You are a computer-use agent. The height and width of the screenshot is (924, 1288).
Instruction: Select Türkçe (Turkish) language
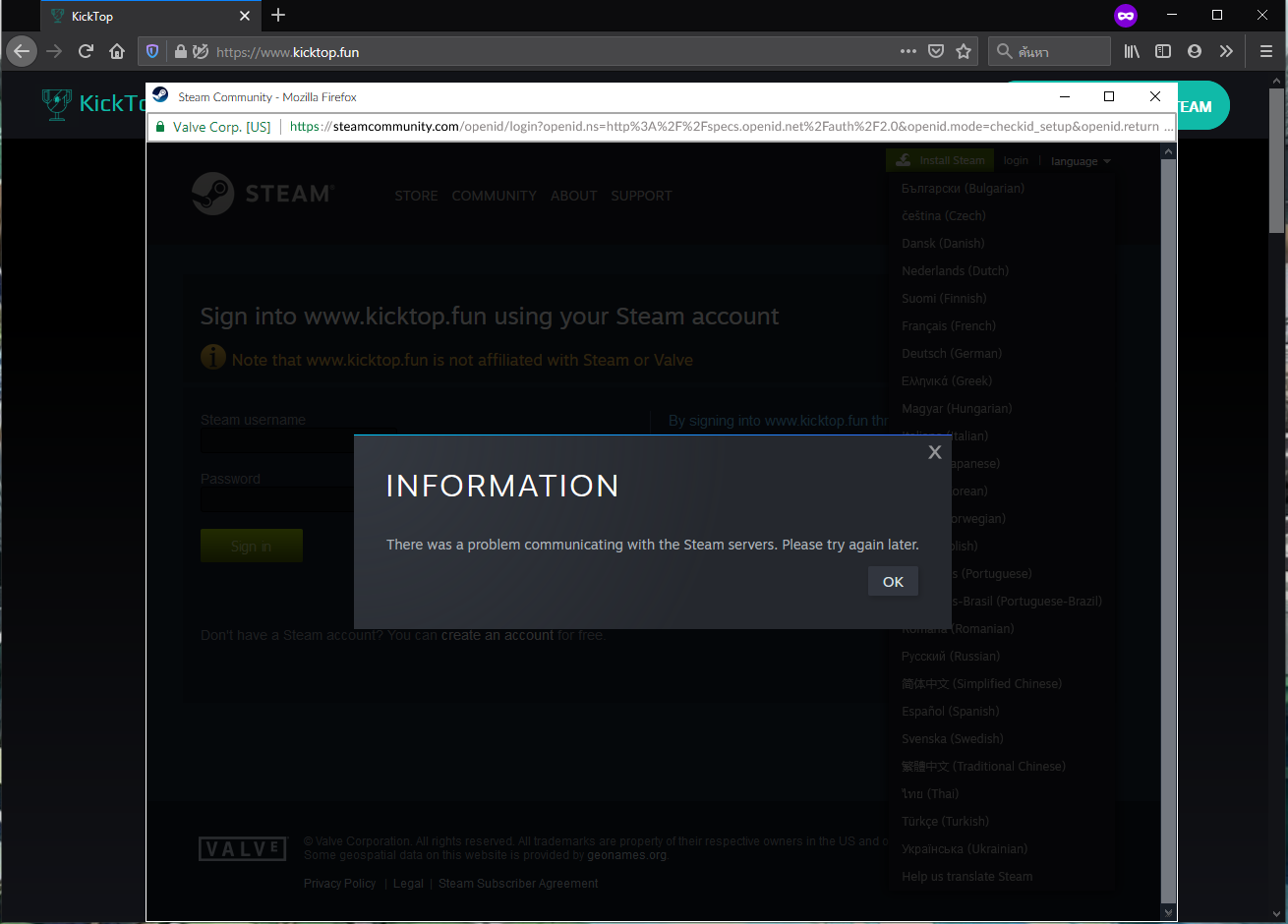click(x=945, y=821)
